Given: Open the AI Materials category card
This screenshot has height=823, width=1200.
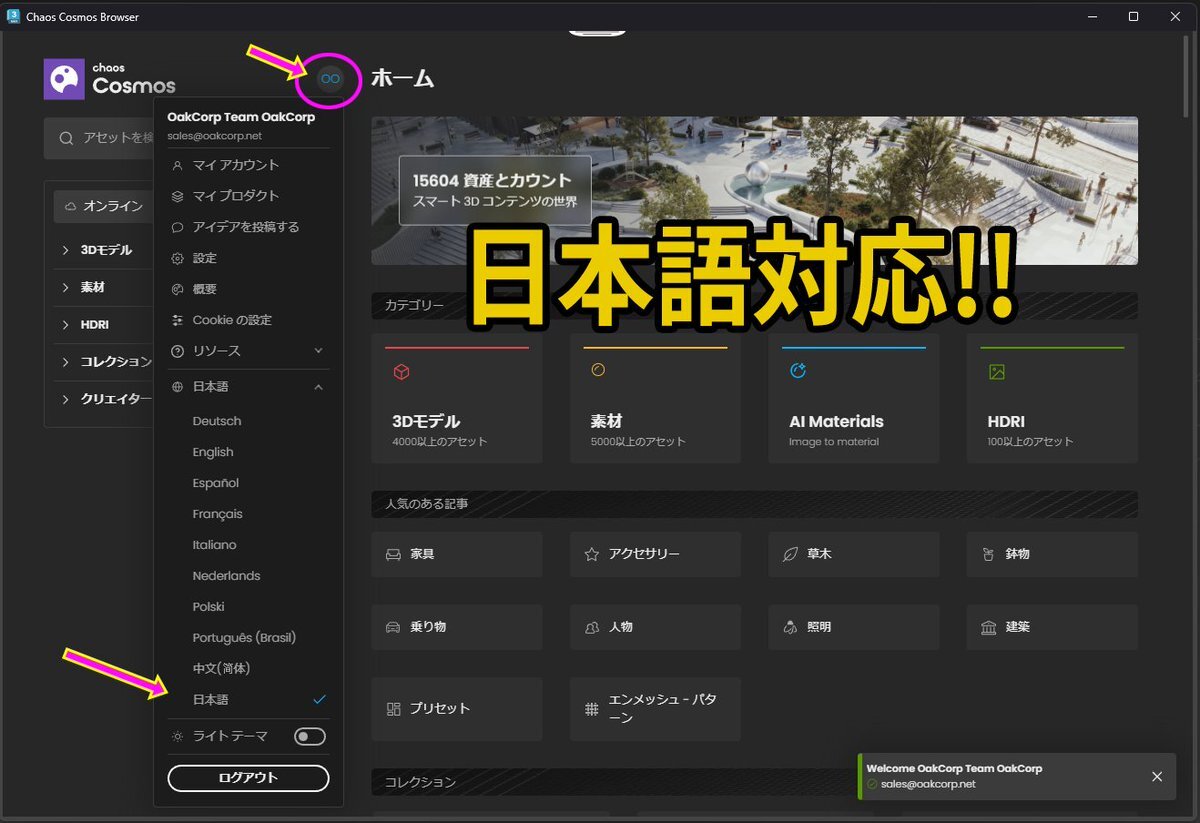Looking at the screenshot, I should pos(854,398).
